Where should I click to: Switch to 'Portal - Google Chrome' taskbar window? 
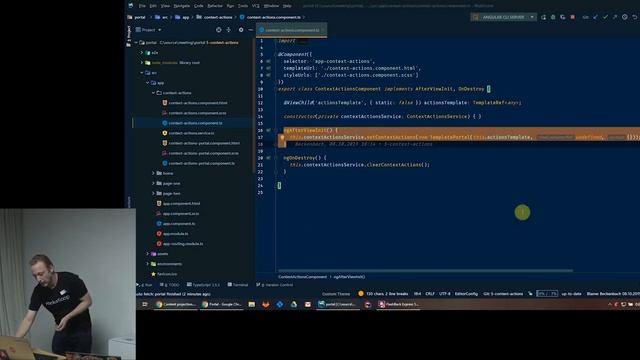point(222,304)
